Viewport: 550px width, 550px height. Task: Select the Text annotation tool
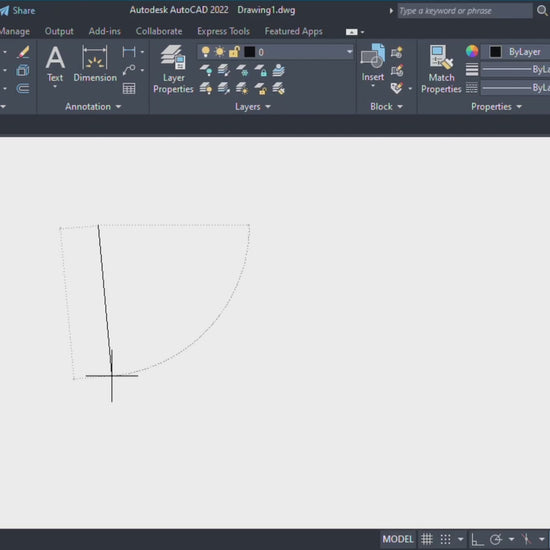(x=55, y=65)
